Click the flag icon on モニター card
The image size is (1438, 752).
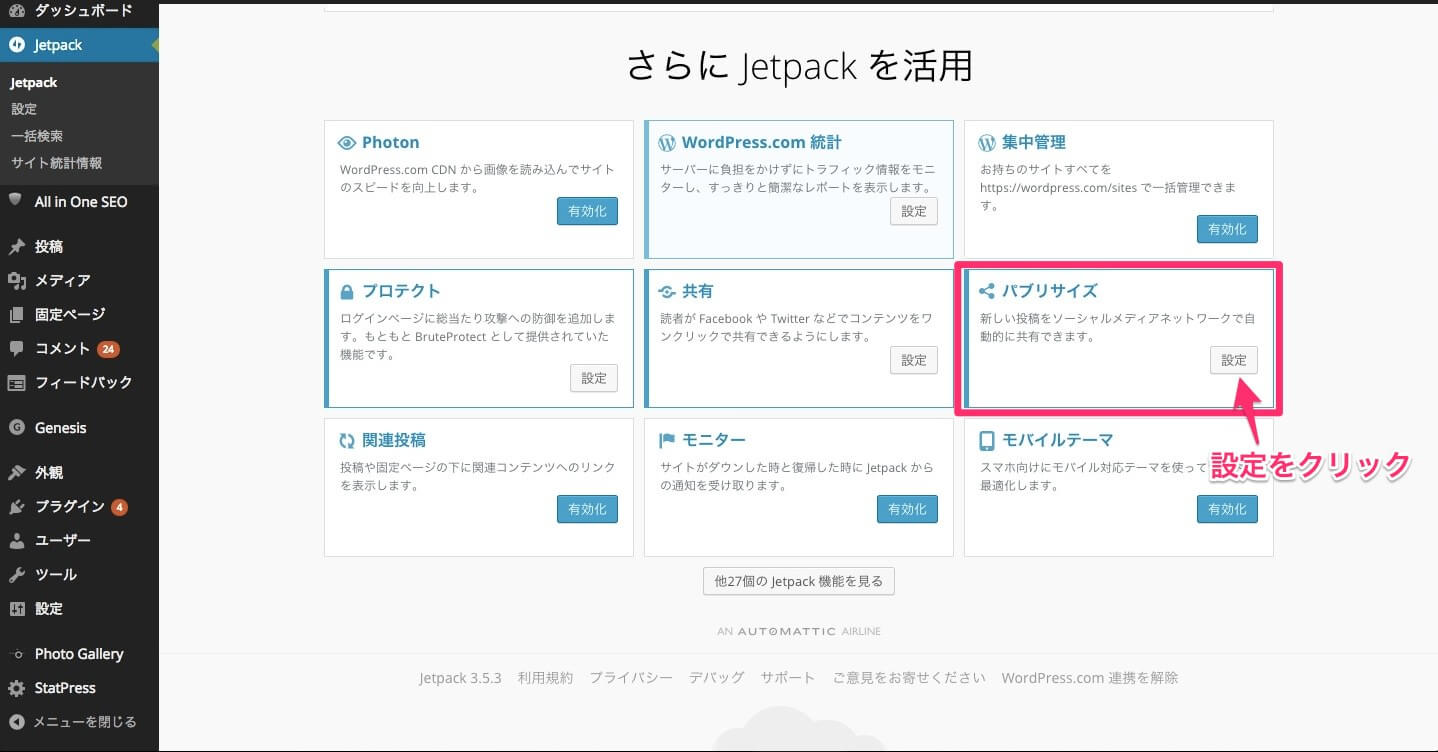click(x=667, y=440)
